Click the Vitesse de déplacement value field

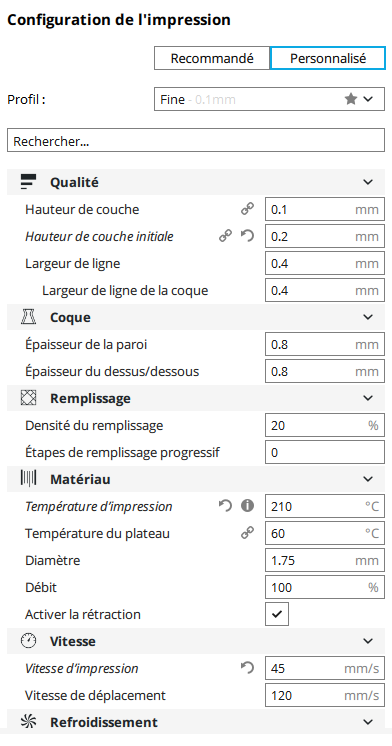pyautogui.click(x=325, y=695)
